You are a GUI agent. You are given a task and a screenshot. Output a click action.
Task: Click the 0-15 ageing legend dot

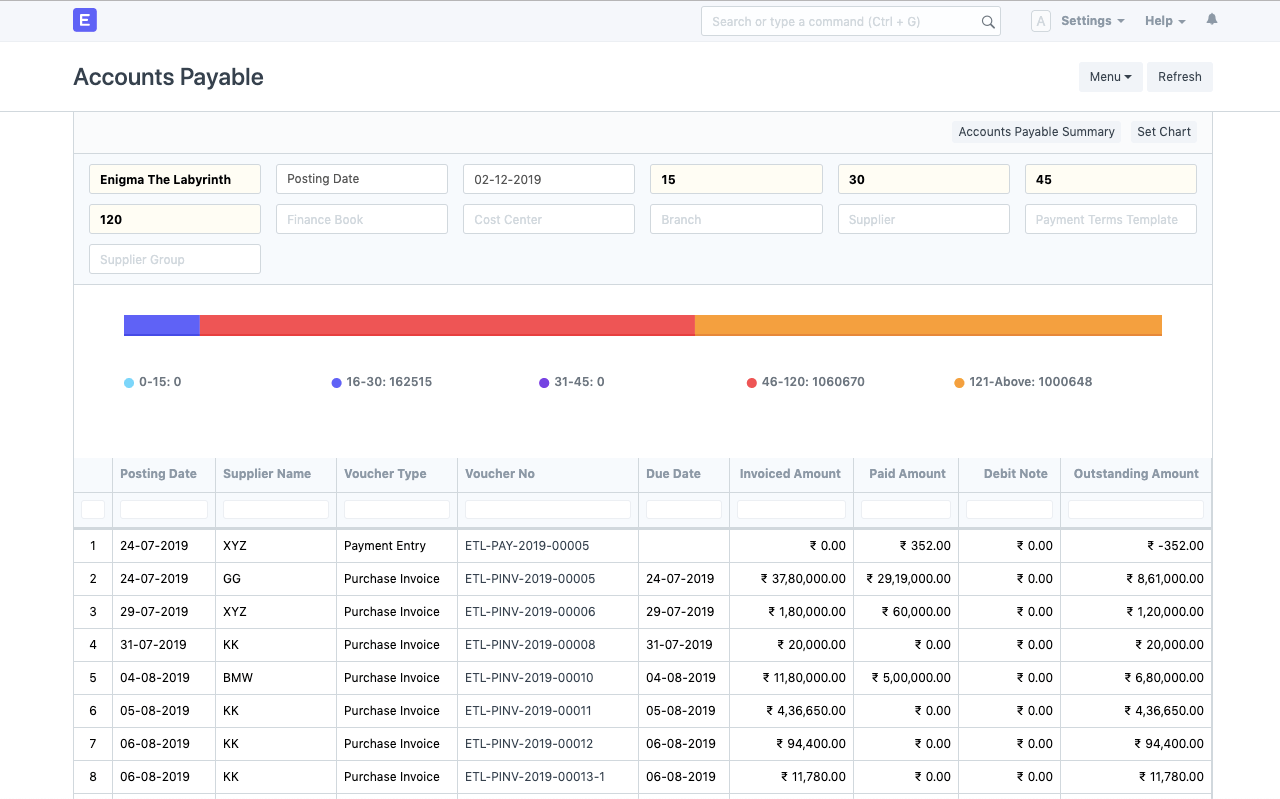[x=129, y=382]
